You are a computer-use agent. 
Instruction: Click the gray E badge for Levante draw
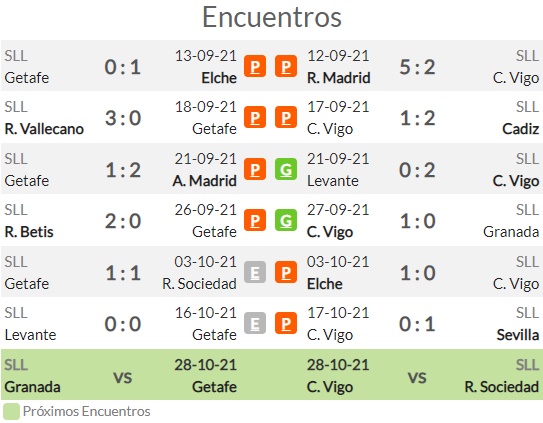point(255,323)
